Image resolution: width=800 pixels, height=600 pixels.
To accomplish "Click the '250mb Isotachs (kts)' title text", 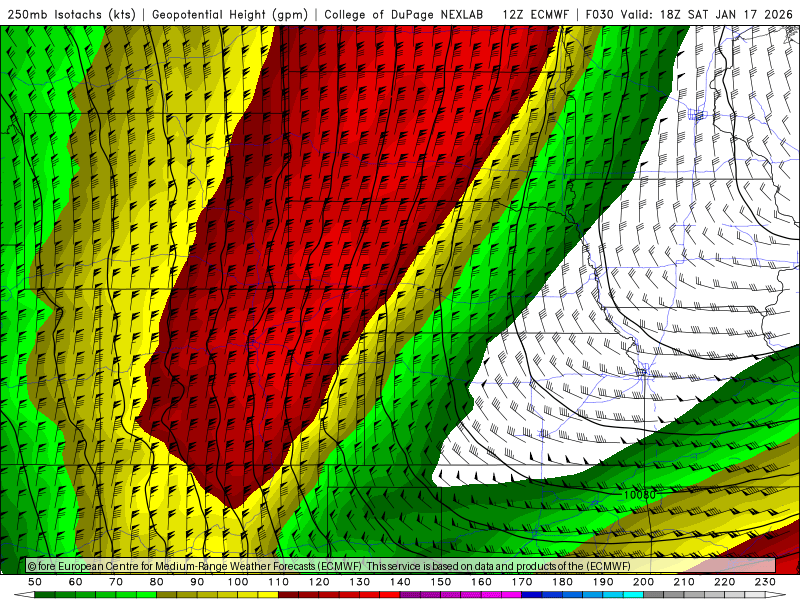I will (x=72, y=14).
